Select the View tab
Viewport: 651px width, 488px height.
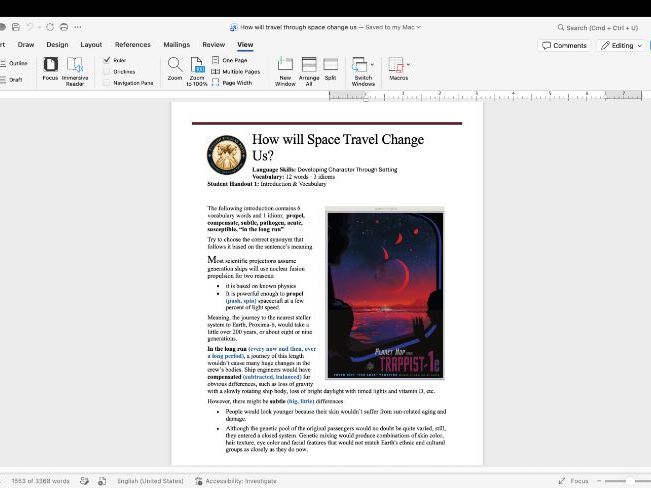[245, 44]
